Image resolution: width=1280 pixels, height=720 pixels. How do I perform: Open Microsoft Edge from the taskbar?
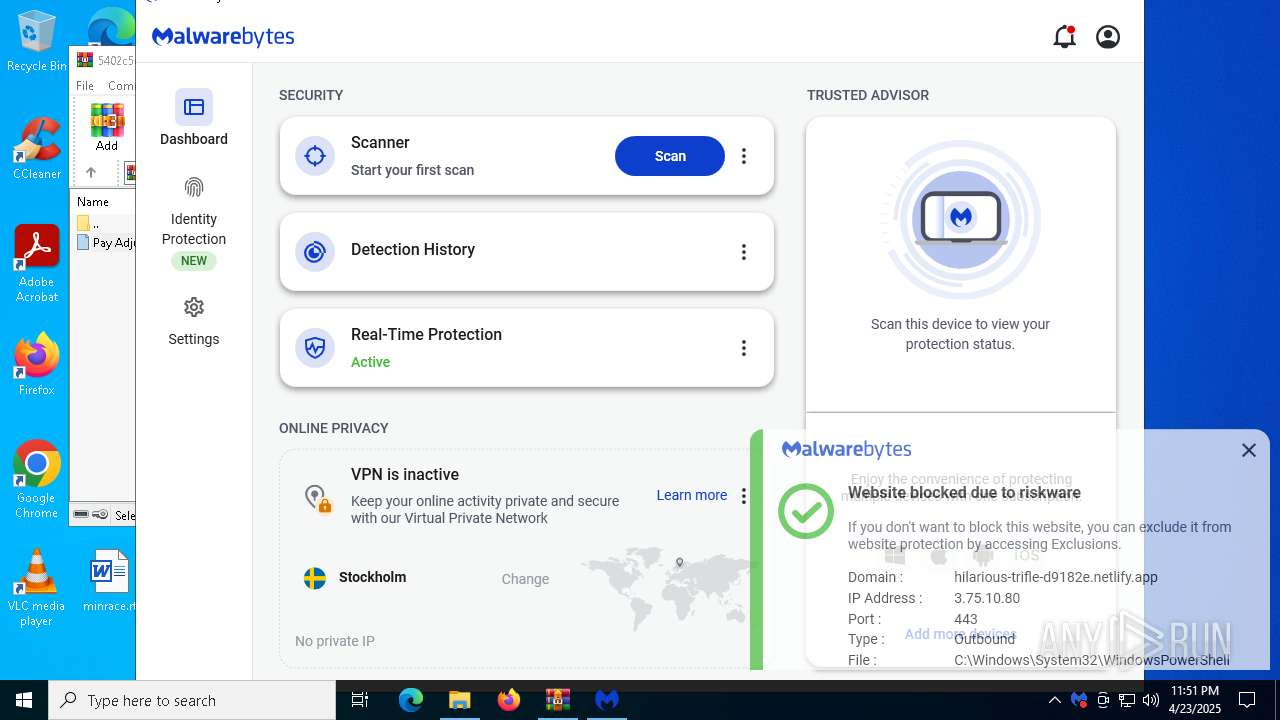(x=411, y=700)
